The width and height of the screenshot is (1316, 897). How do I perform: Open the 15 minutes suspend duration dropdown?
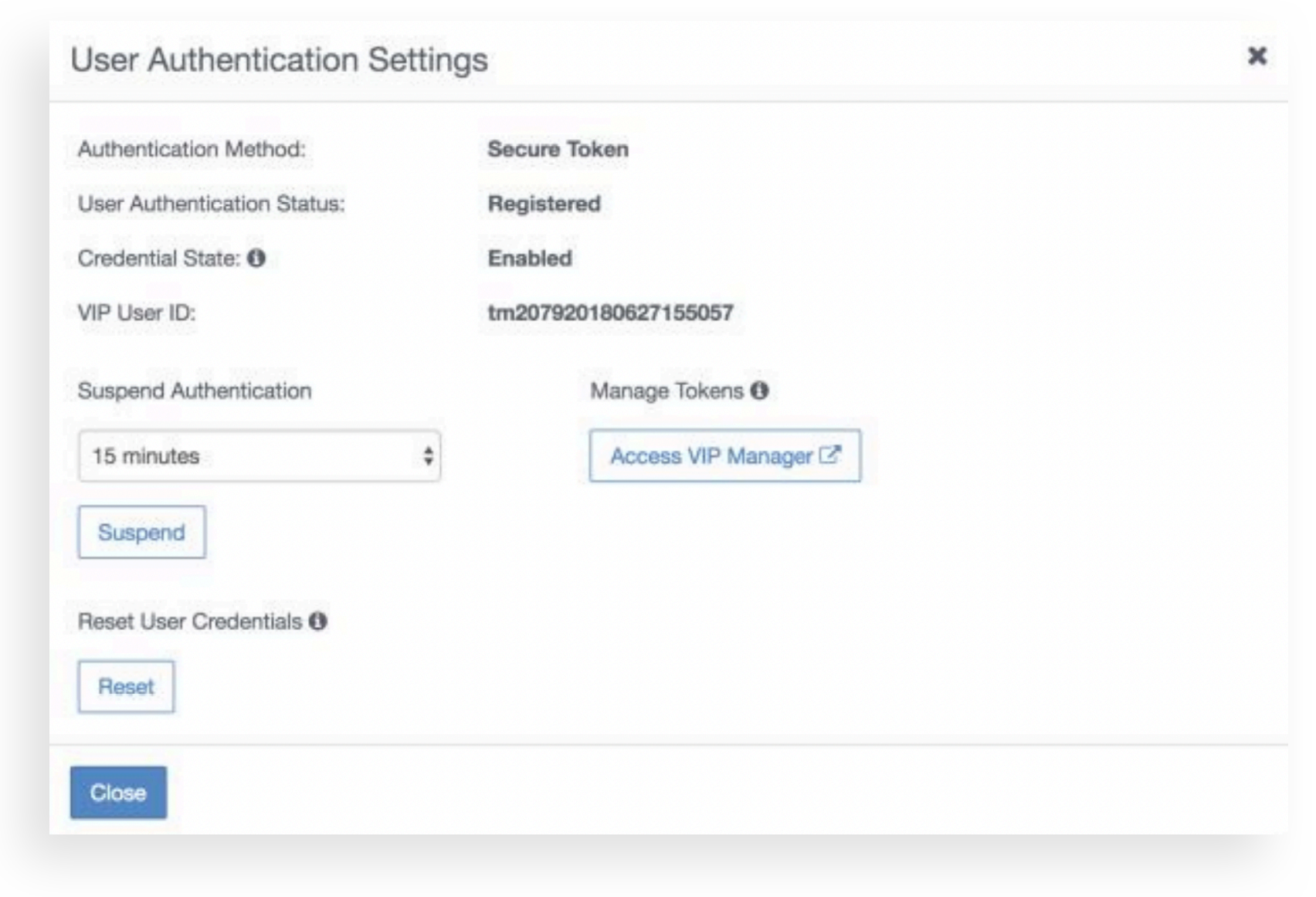click(x=259, y=456)
